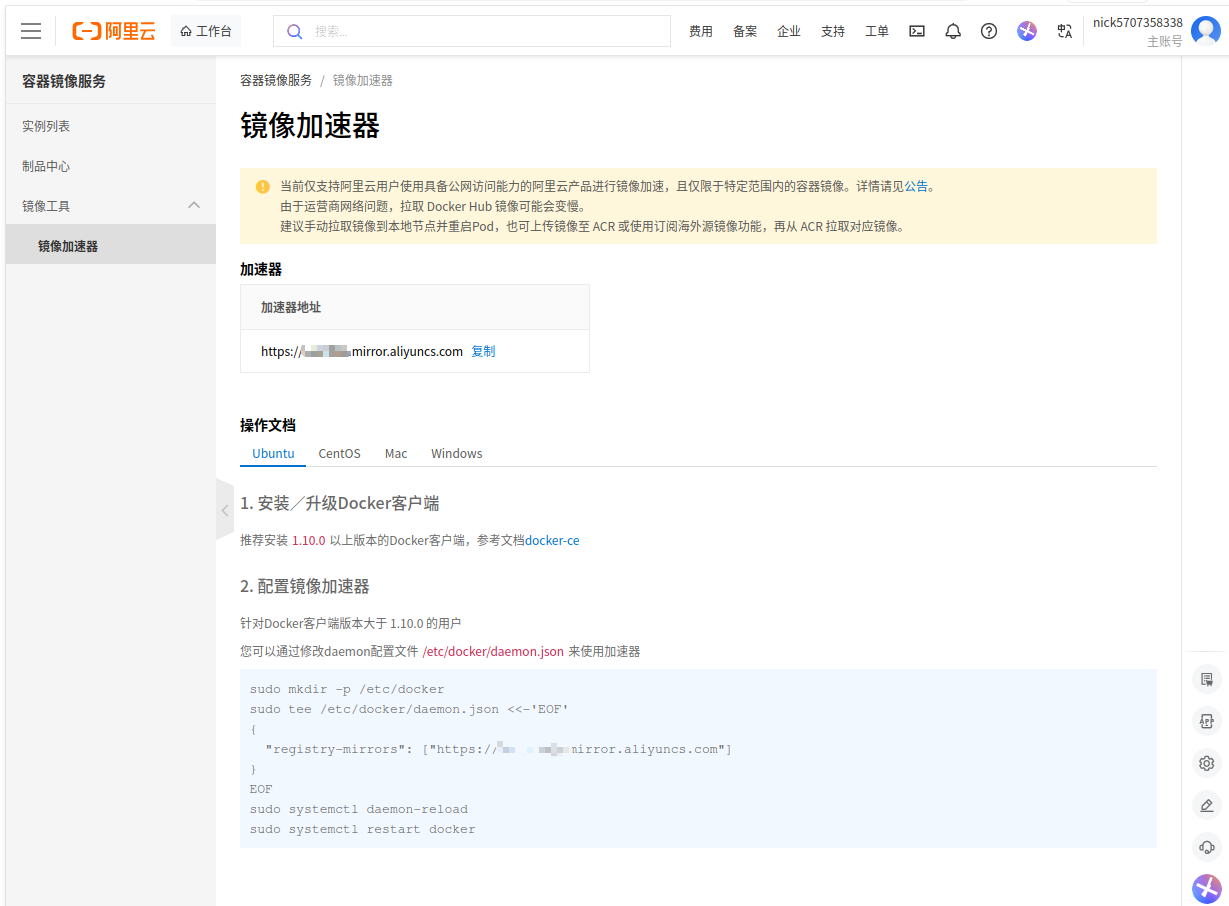This screenshot has height=906, width=1229.
Task: Open the floating AI assistant button
Action: [x=1207, y=888]
